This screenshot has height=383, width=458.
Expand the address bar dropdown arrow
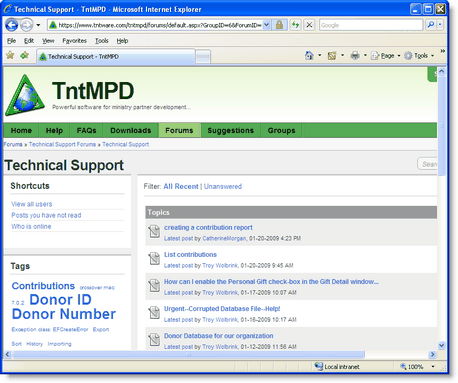click(266, 25)
